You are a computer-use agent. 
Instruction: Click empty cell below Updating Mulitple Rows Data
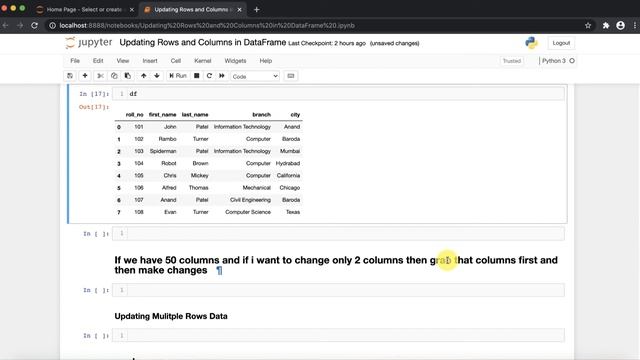click(338, 336)
